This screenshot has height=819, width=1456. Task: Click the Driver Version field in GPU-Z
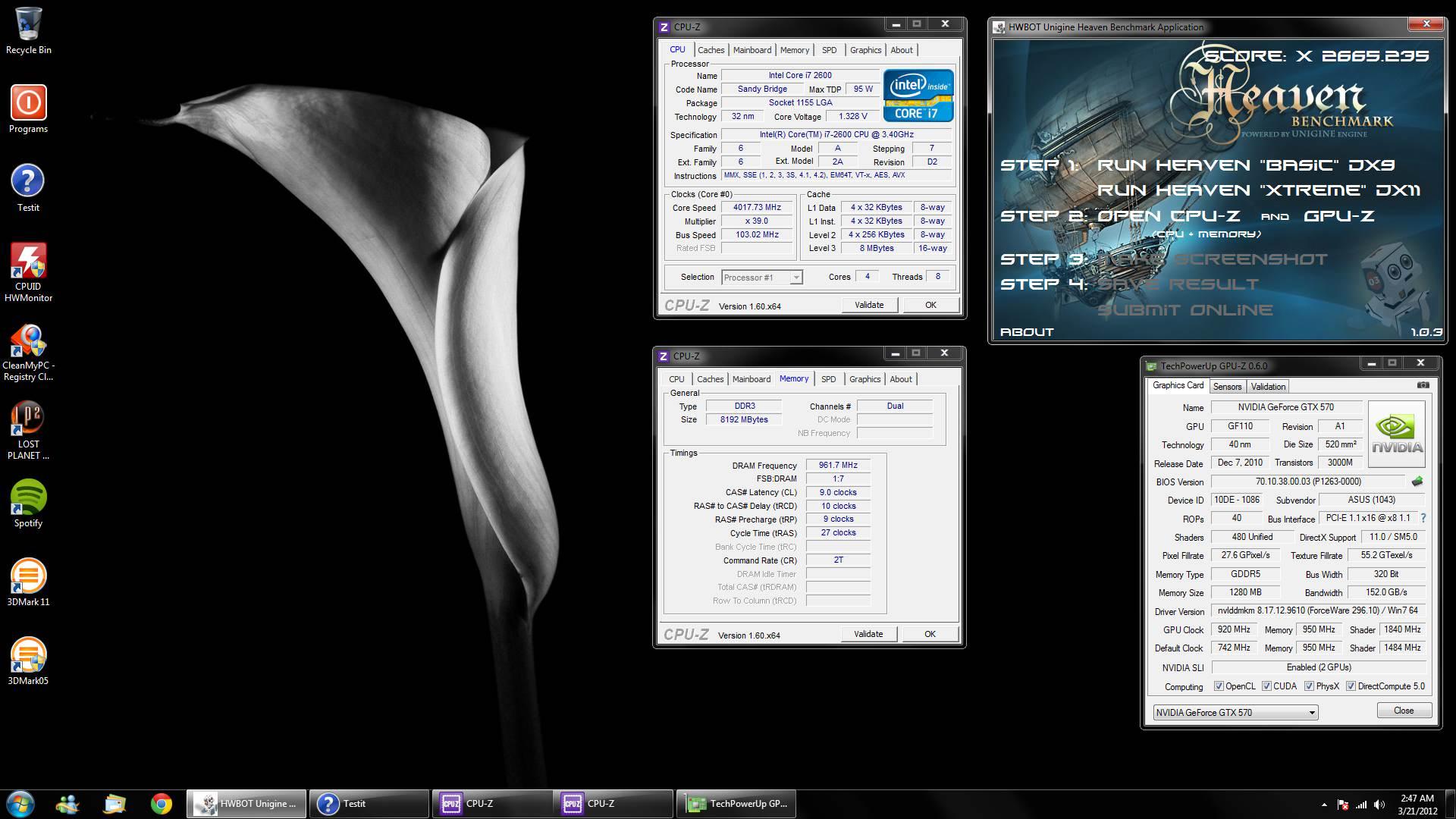tap(1318, 610)
